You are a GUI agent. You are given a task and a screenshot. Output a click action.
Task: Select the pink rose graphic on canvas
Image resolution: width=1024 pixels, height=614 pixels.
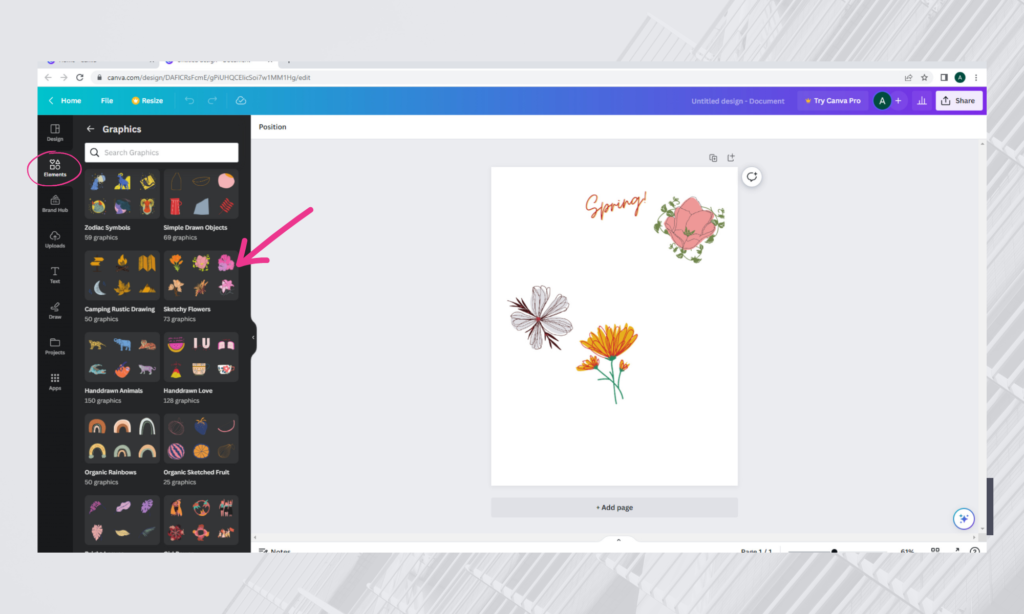point(690,229)
